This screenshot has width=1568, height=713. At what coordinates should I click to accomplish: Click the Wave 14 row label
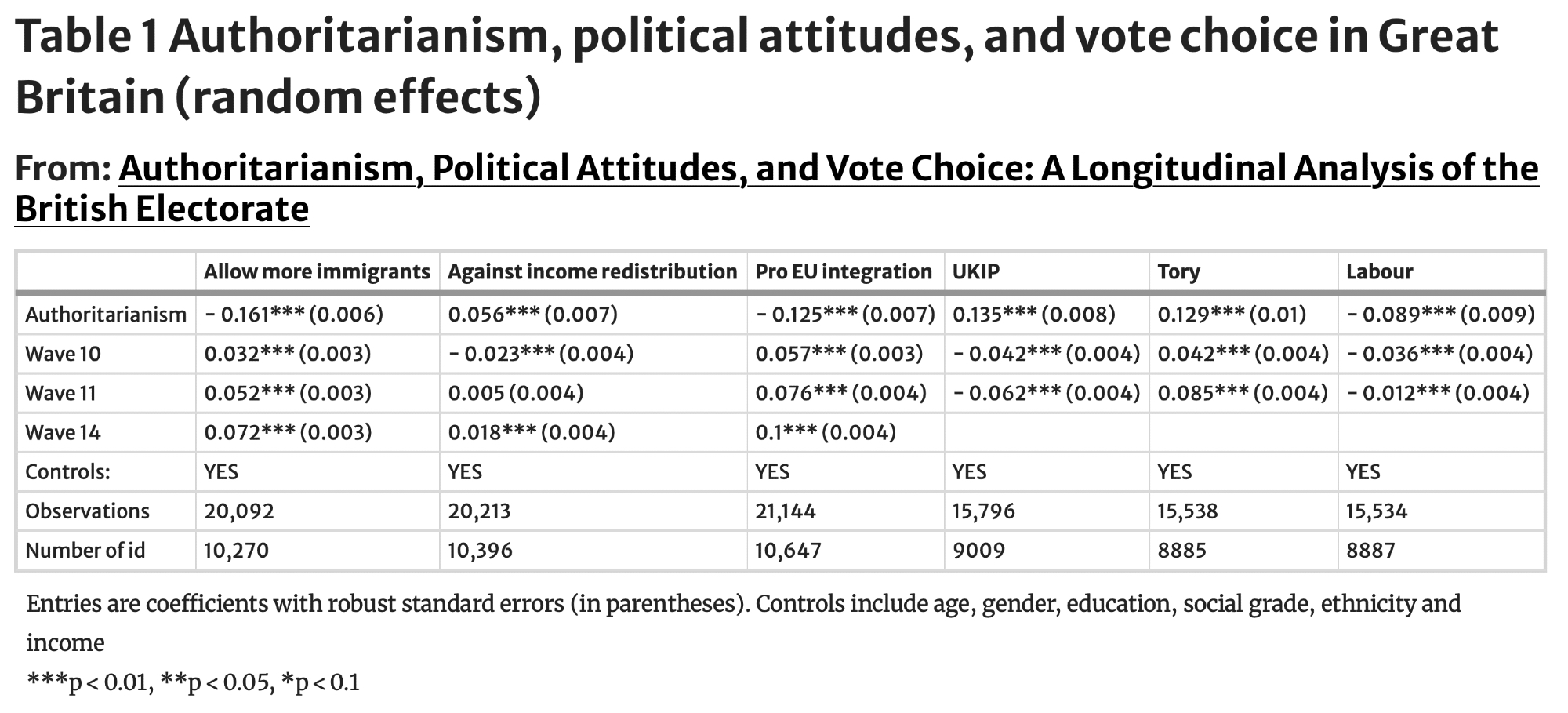pyautogui.click(x=63, y=432)
